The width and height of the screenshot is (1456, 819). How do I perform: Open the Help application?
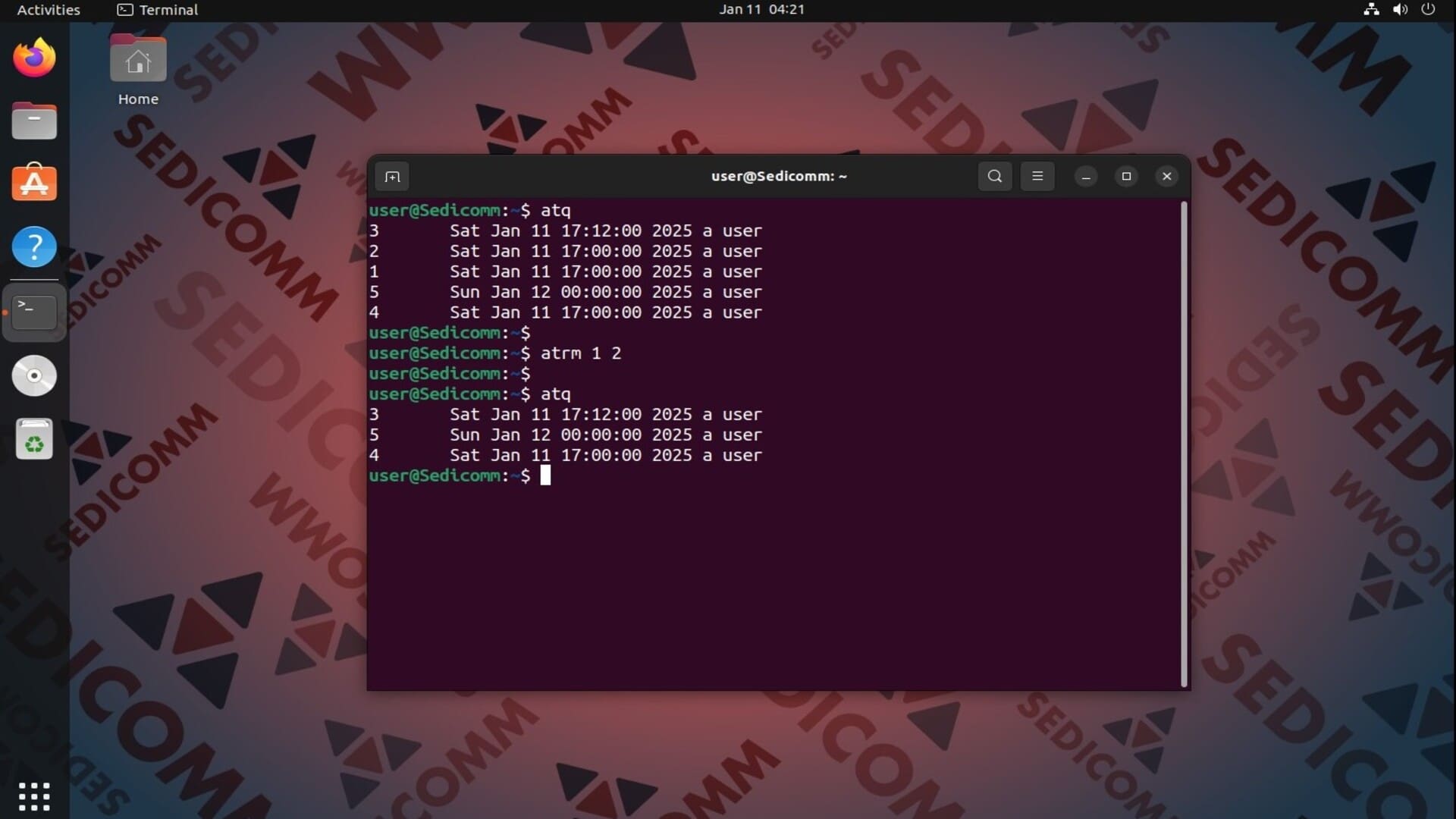click(x=34, y=247)
